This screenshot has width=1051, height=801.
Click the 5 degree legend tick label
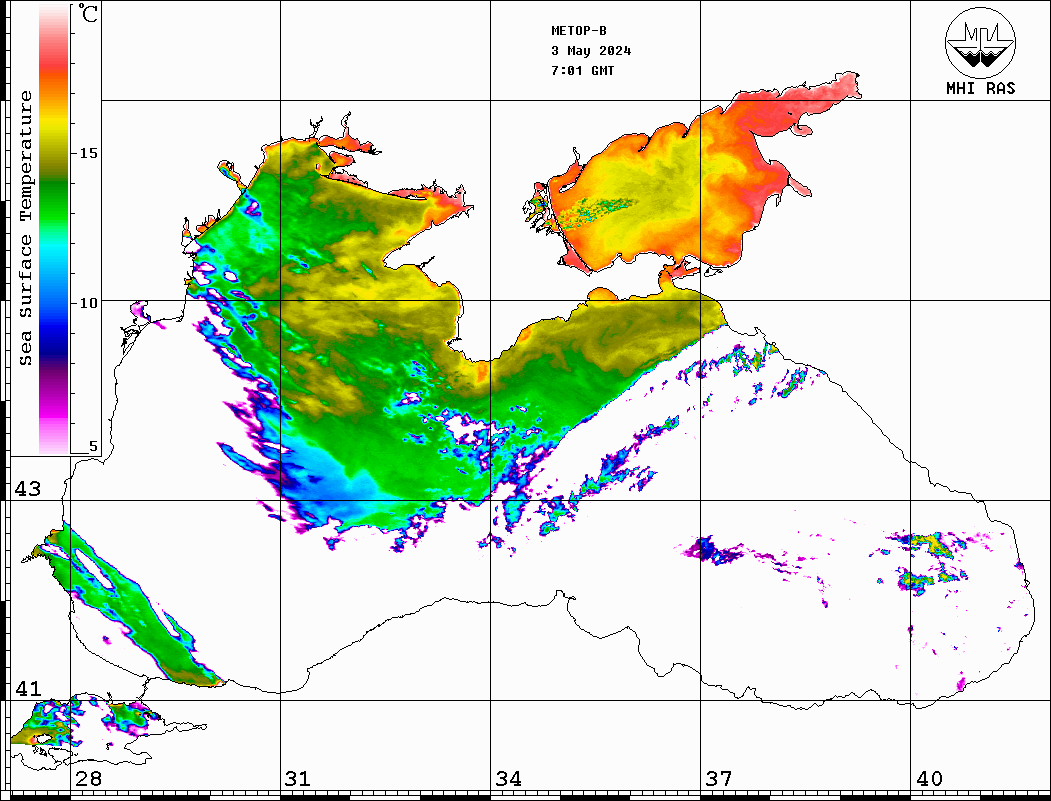click(93, 447)
